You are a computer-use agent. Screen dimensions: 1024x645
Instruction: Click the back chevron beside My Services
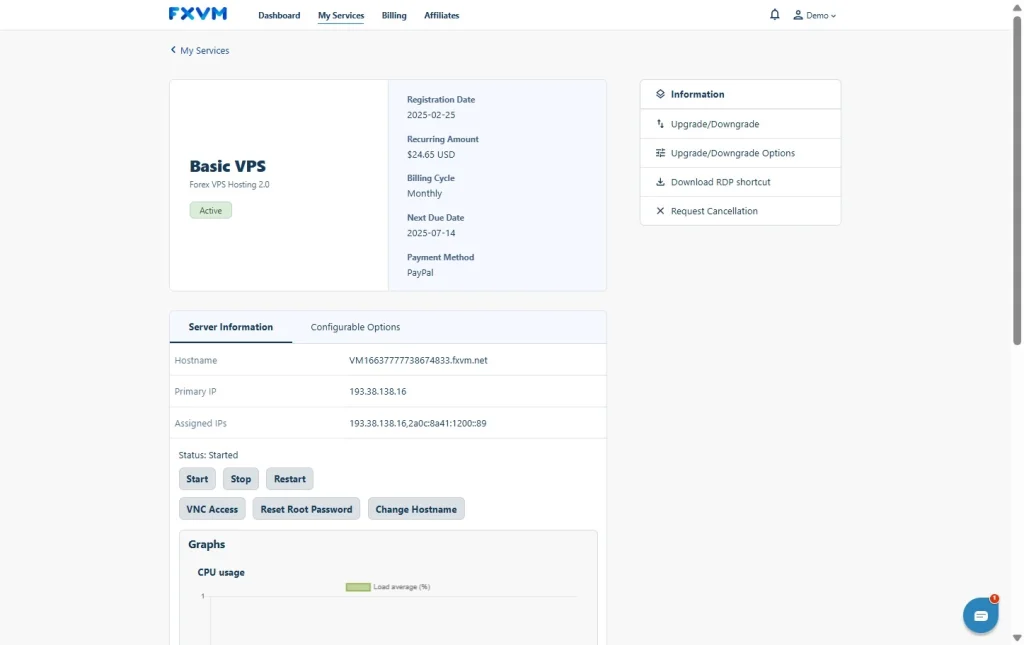[173, 50]
